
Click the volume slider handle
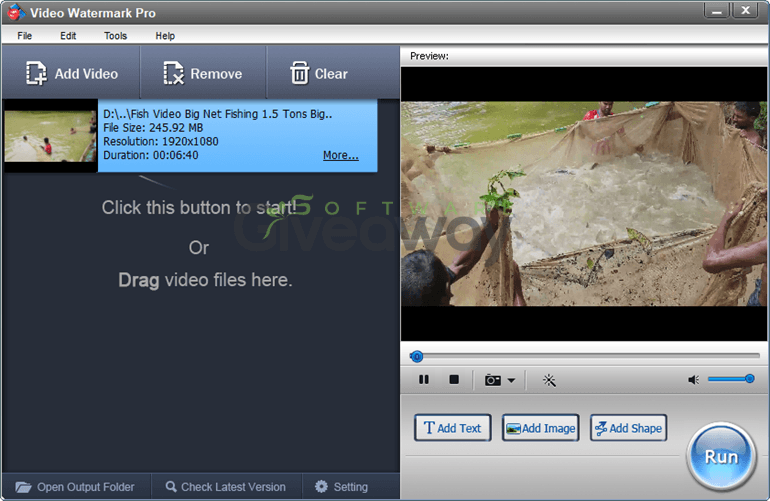(749, 379)
